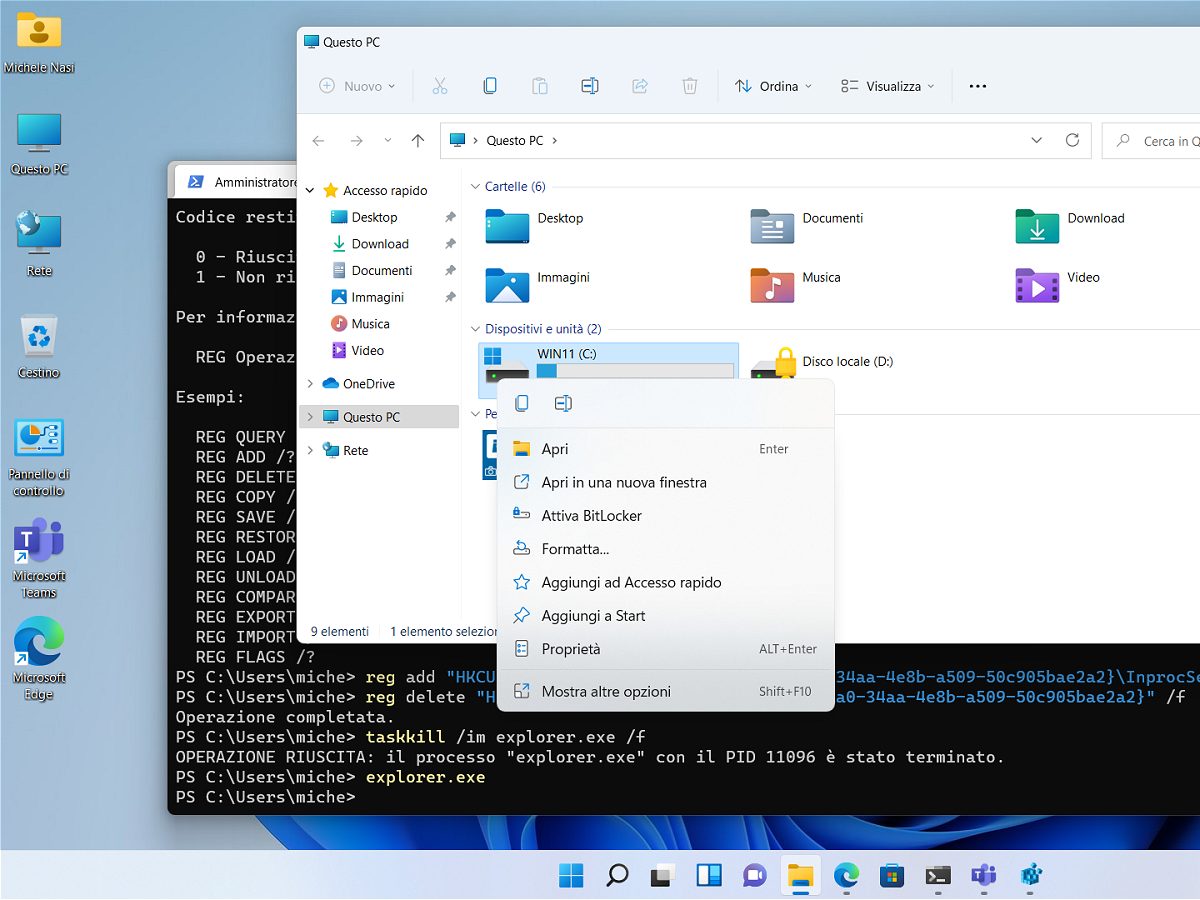Open the Visualizza dropdown
1200x900 pixels.
[888, 86]
